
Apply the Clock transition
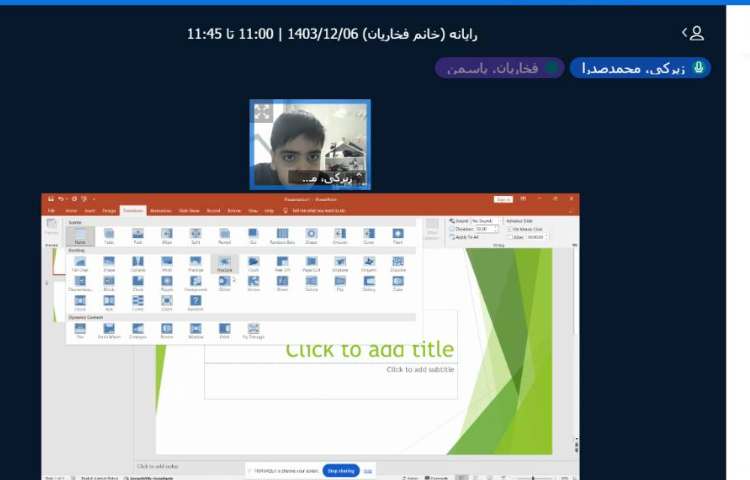[138, 283]
